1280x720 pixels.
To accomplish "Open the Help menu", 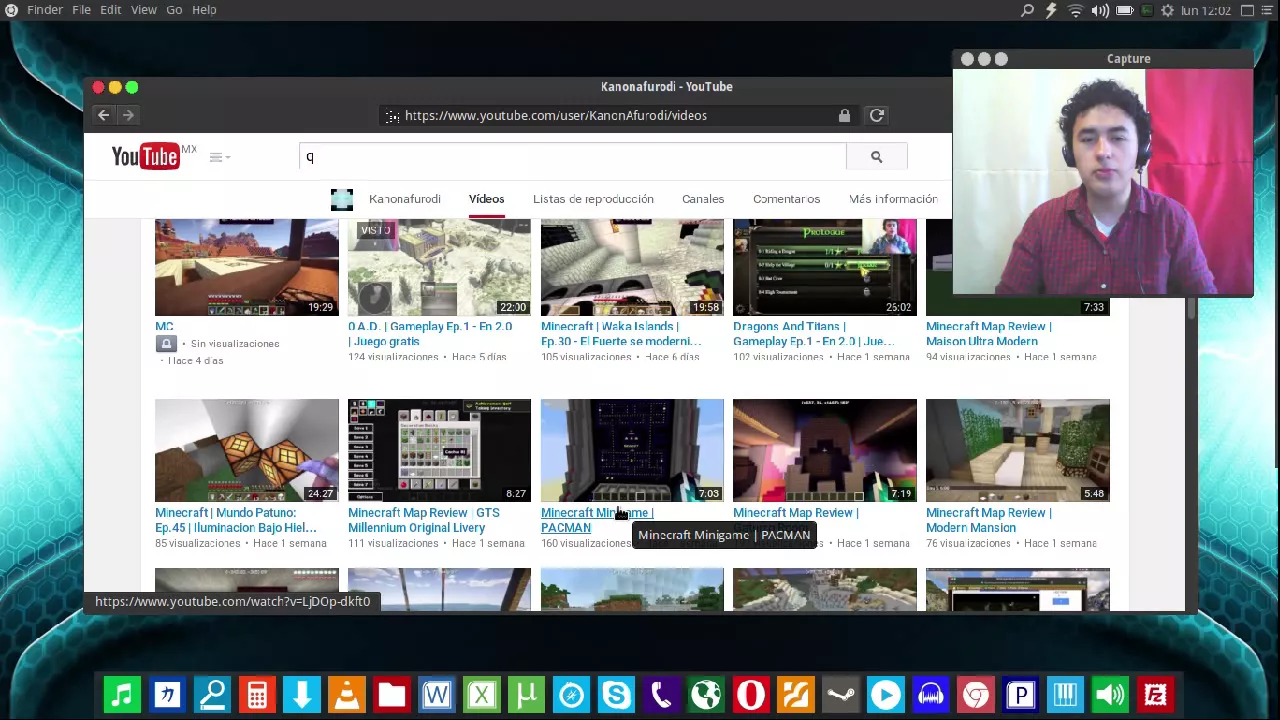I will click(x=204, y=10).
